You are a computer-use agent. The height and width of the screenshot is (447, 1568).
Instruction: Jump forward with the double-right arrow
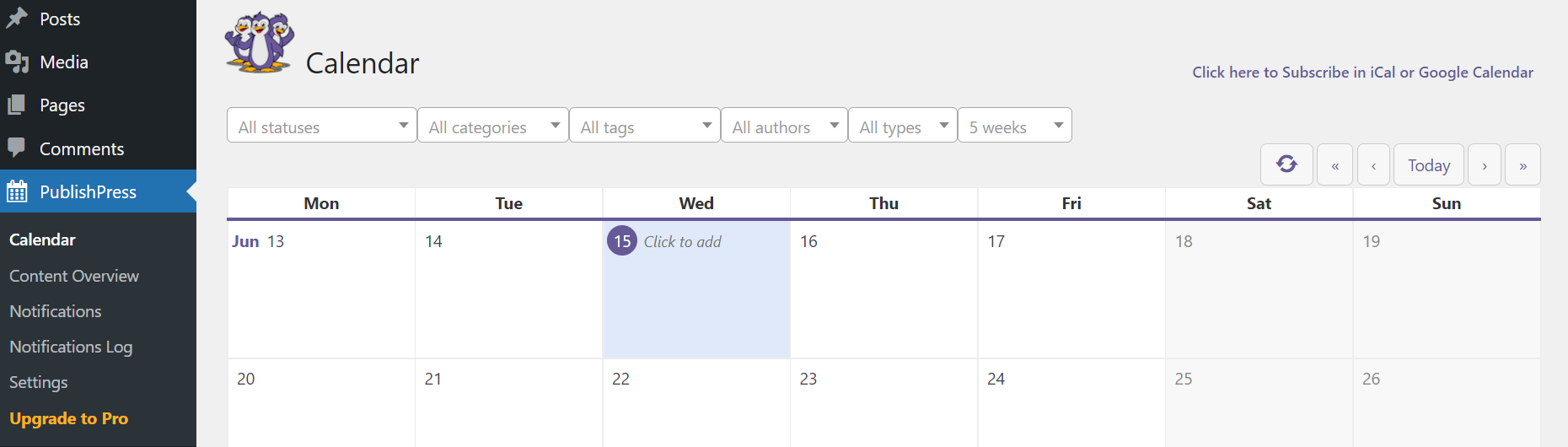coord(1523,165)
